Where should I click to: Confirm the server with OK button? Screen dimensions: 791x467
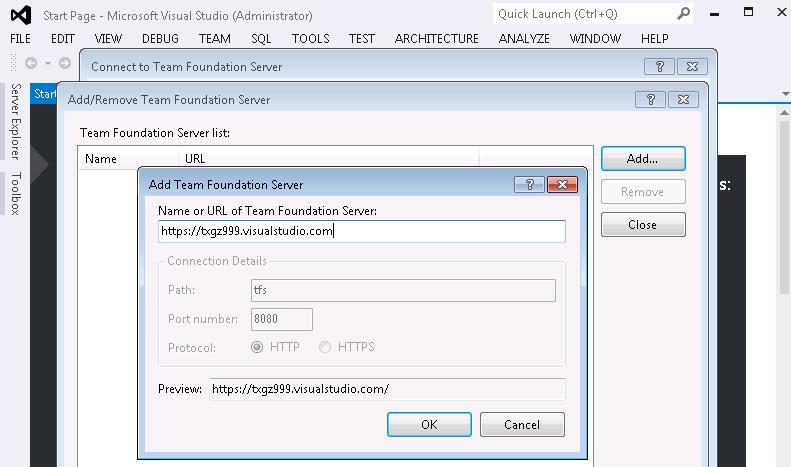point(429,425)
